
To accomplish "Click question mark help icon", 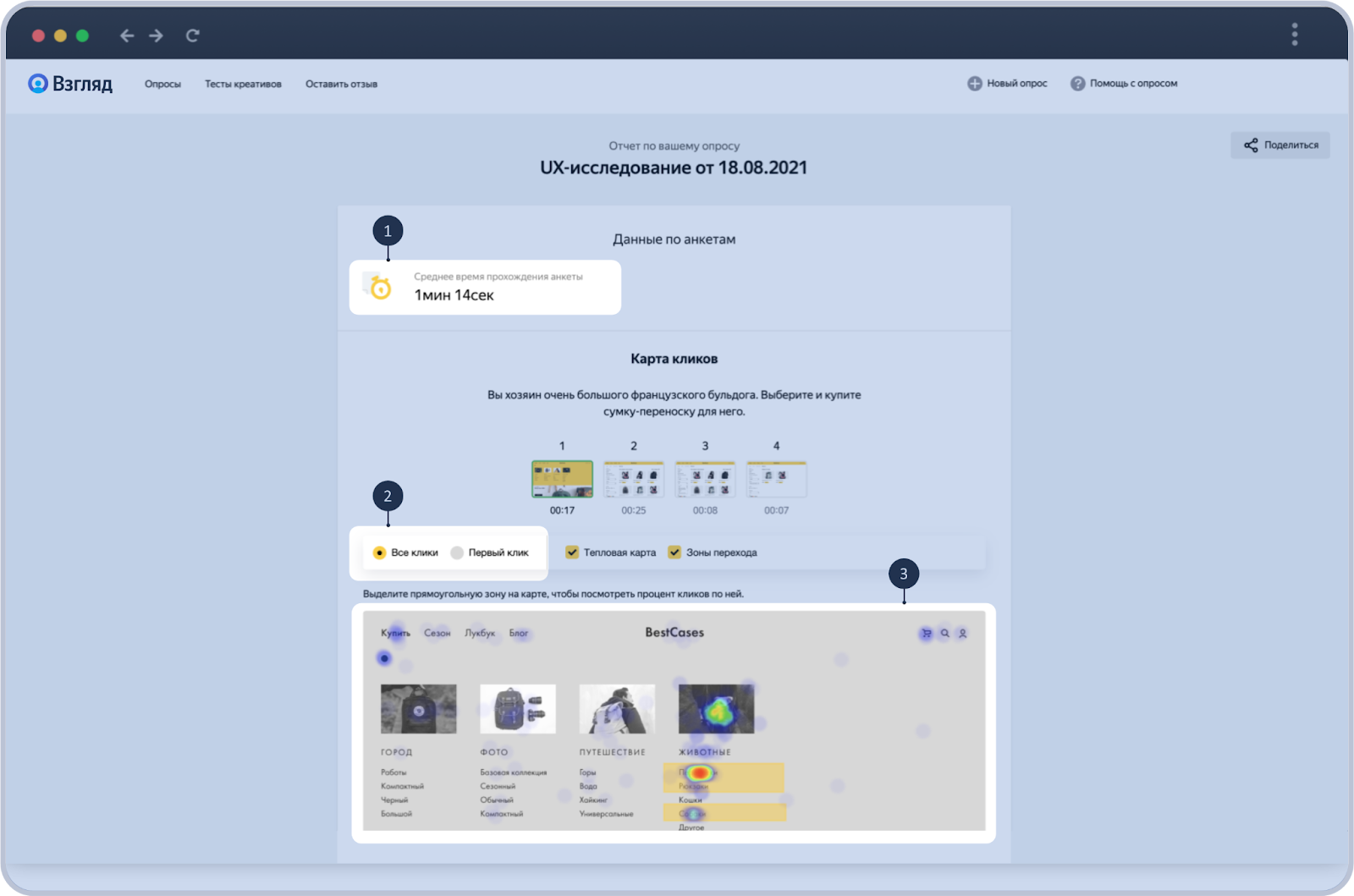I will tap(1077, 83).
